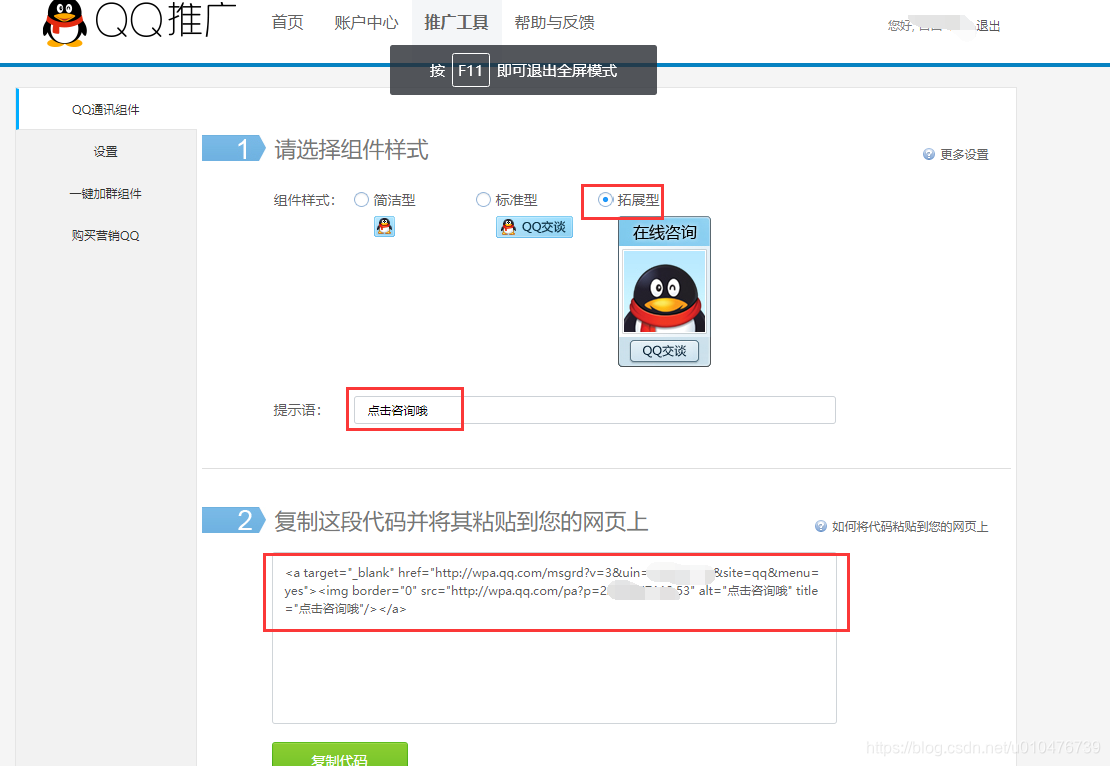Viewport: 1110px width, 766px height.
Task: Click the 请选择组件样式 heading
Action: [x=352, y=150]
